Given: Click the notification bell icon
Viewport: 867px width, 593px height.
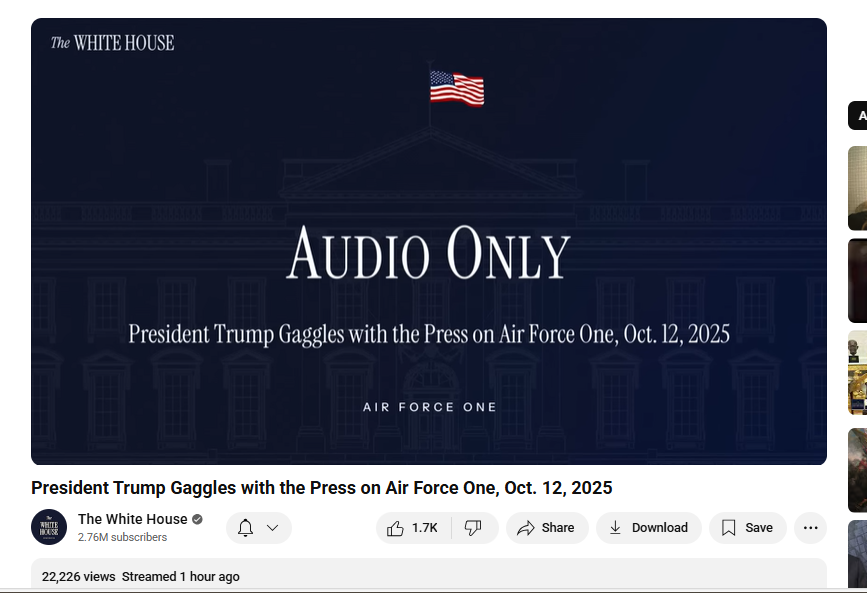Looking at the screenshot, I should (x=246, y=528).
